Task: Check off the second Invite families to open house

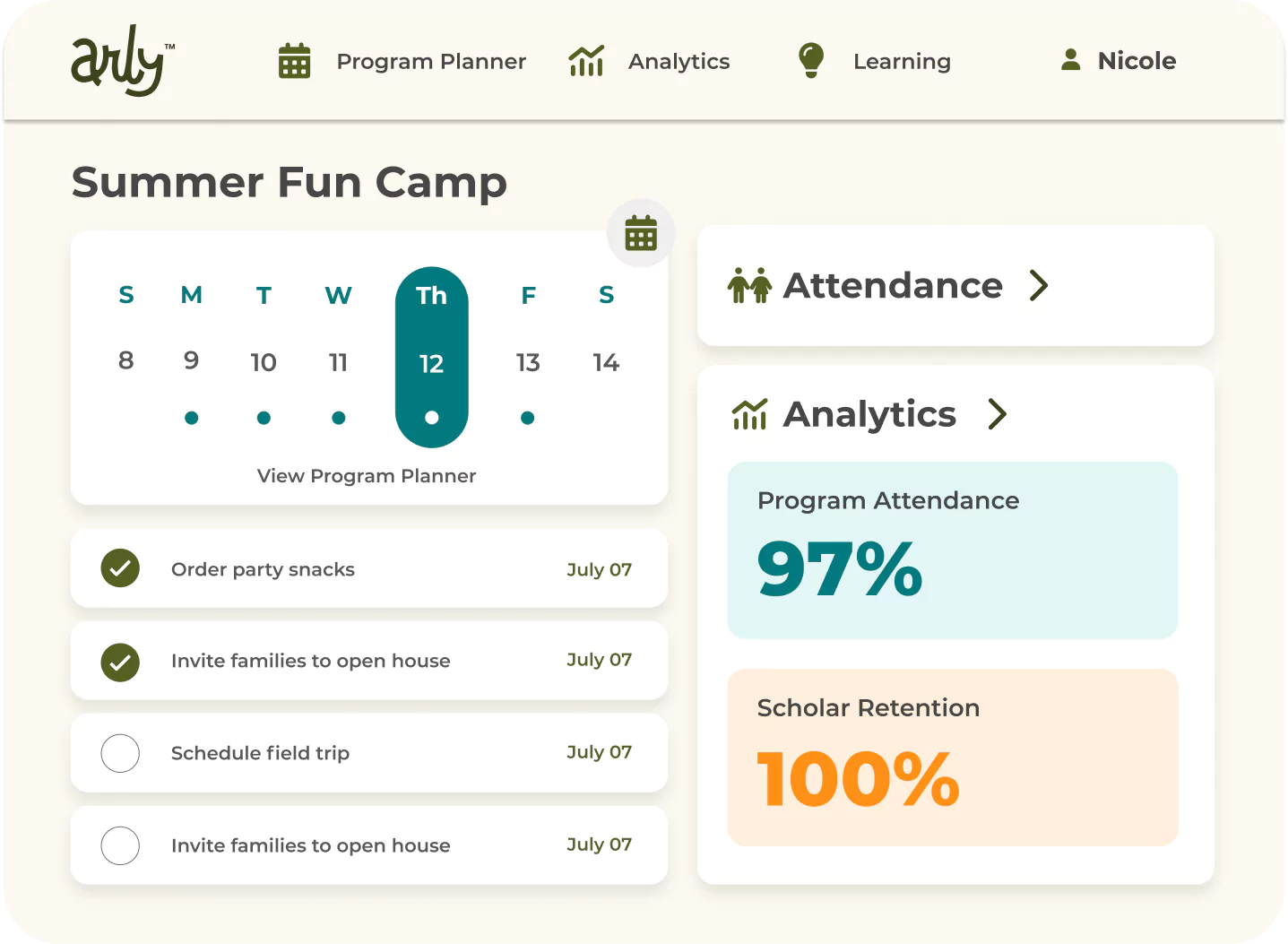Action: point(120,845)
